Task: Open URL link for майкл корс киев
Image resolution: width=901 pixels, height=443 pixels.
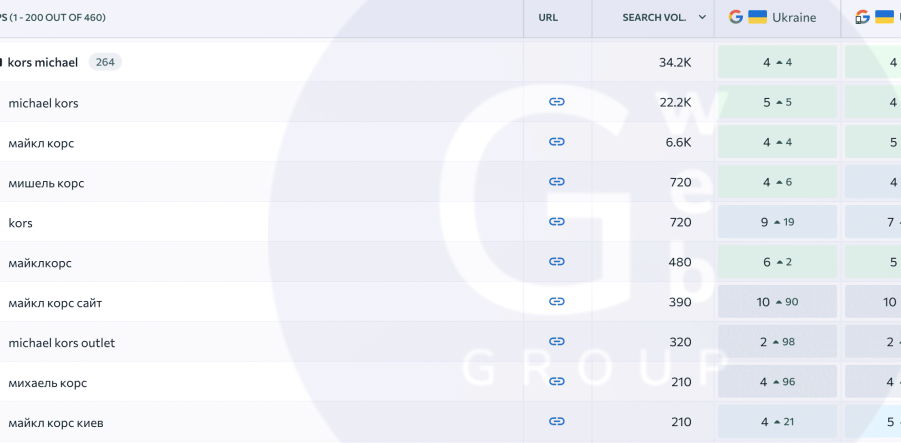Action: (557, 422)
